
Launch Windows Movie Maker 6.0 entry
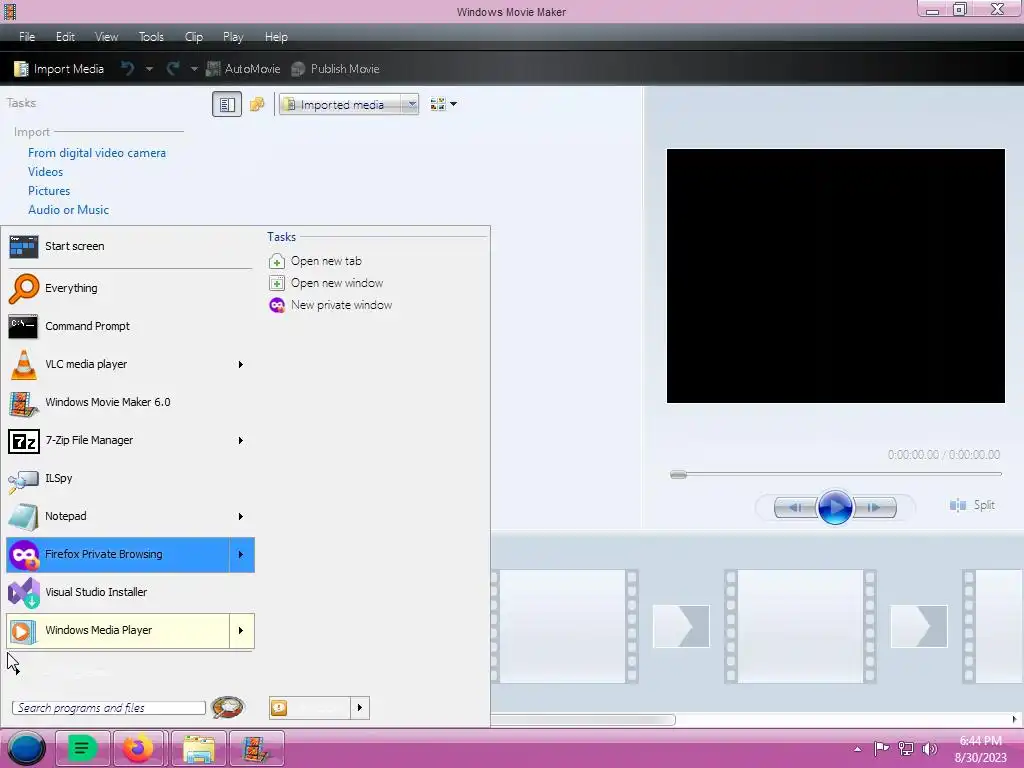(129, 402)
